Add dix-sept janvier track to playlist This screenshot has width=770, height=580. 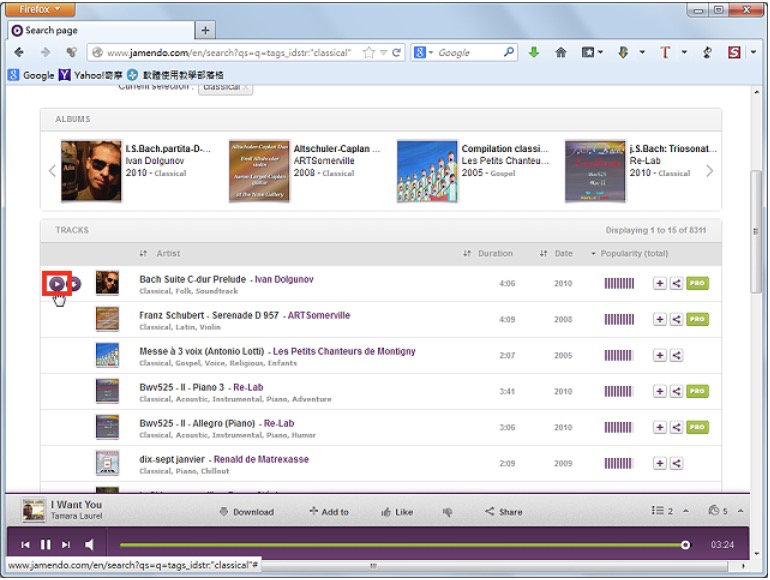660,463
